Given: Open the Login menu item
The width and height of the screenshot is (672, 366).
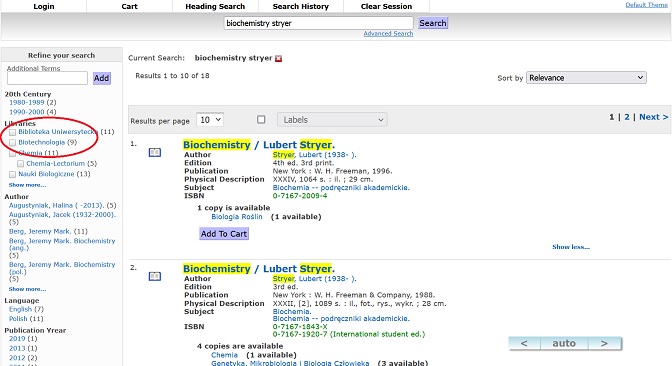Looking at the screenshot, I should pos(44,6).
